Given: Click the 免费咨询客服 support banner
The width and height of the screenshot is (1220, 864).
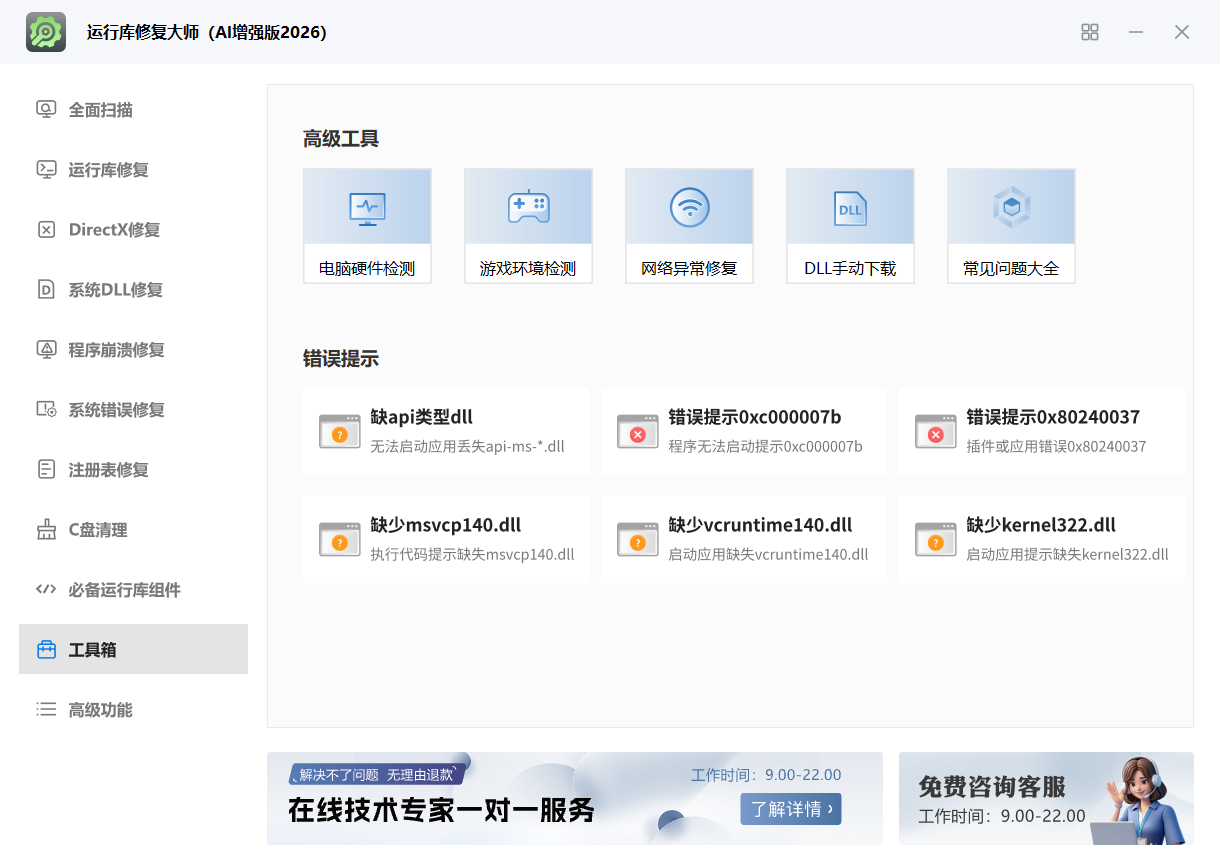Looking at the screenshot, I should (x=1045, y=798).
